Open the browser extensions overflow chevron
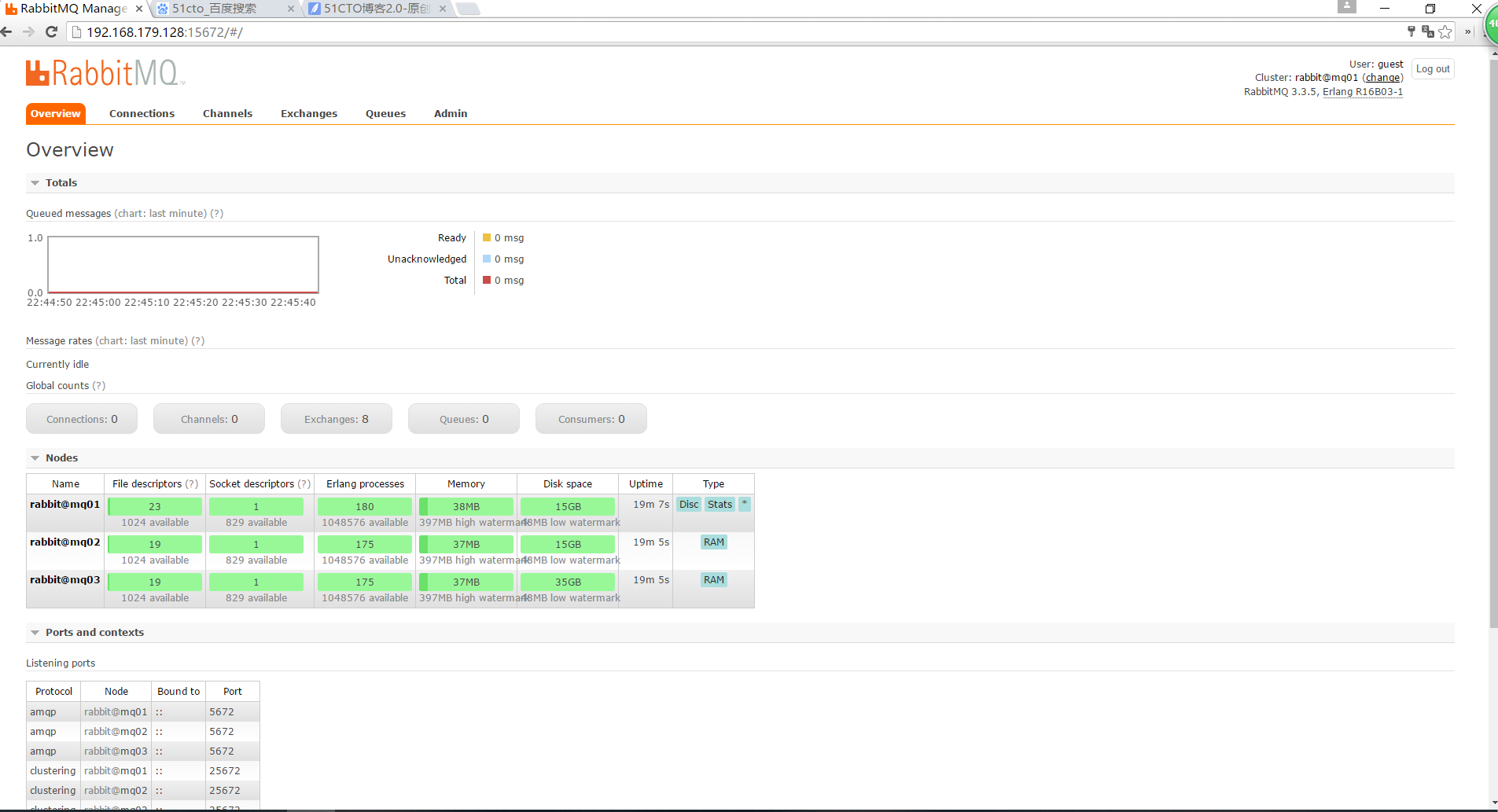 [x=1467, y=31]
